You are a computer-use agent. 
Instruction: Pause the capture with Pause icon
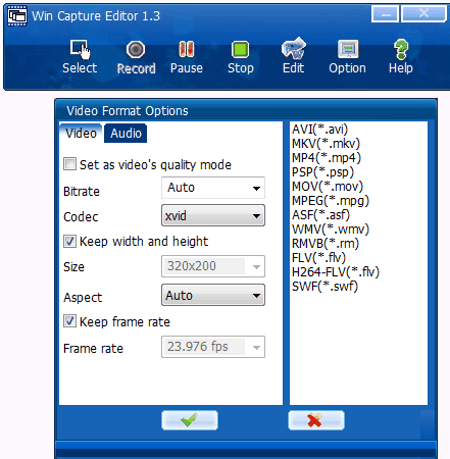[186, 49]
